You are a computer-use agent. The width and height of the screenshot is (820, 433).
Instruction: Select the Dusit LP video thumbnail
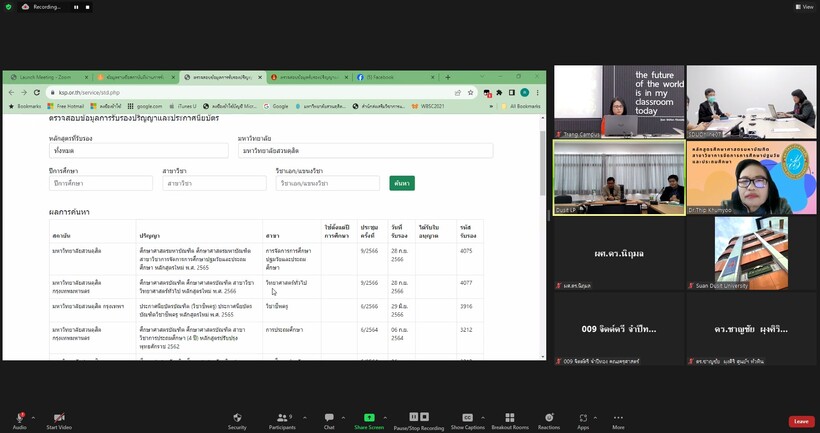pyautogui.click(x=619, y=178)
